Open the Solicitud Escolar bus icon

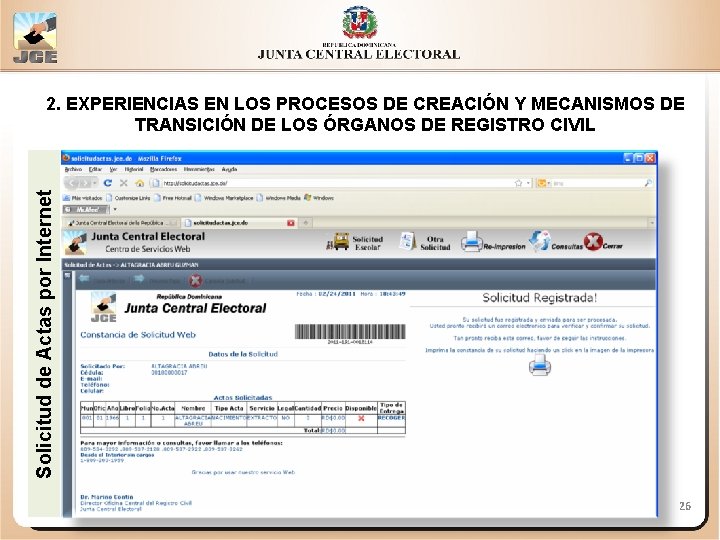[x=338, y=241]
